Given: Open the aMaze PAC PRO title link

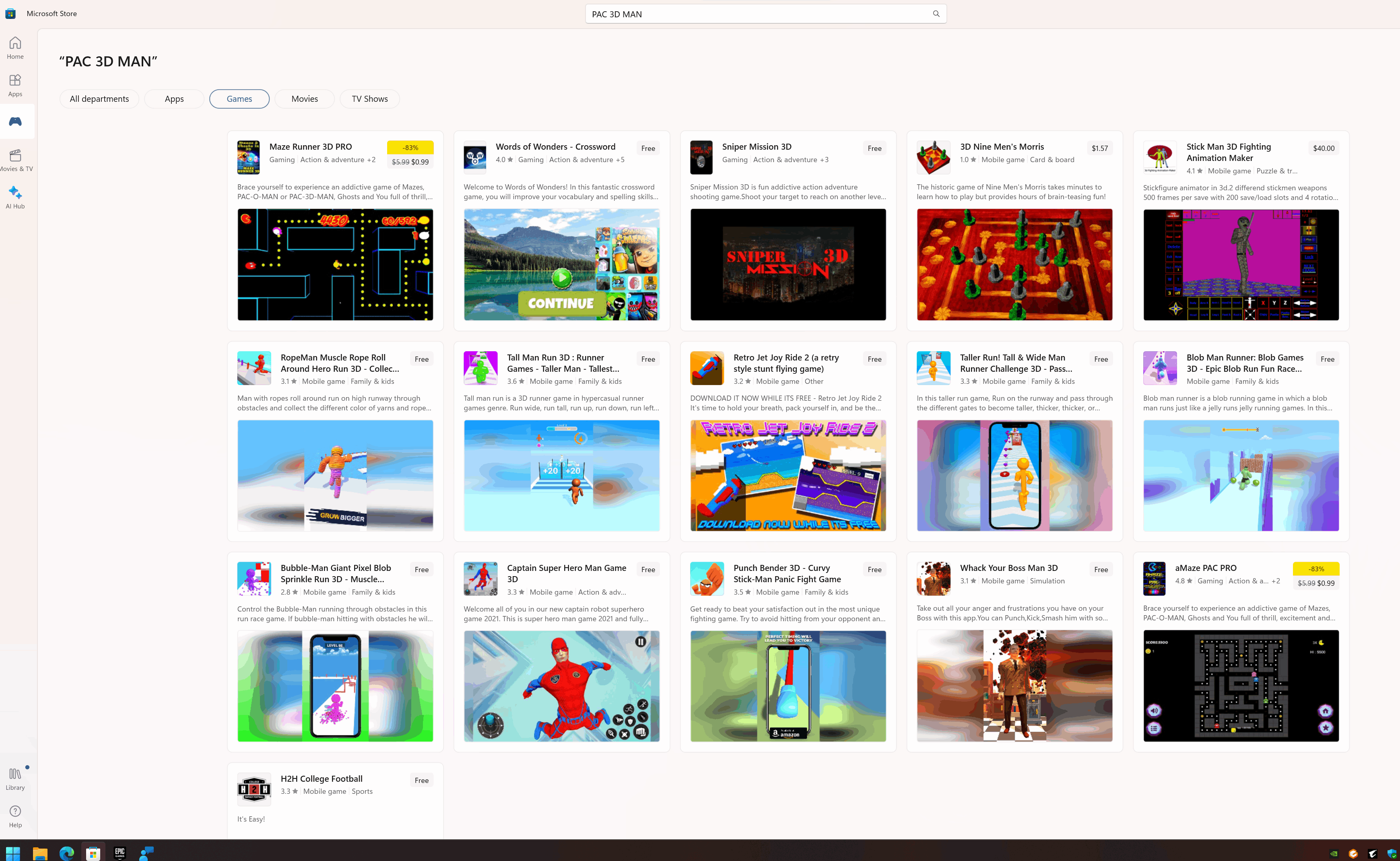Looking at the screenshot, I should point(1205,568).
